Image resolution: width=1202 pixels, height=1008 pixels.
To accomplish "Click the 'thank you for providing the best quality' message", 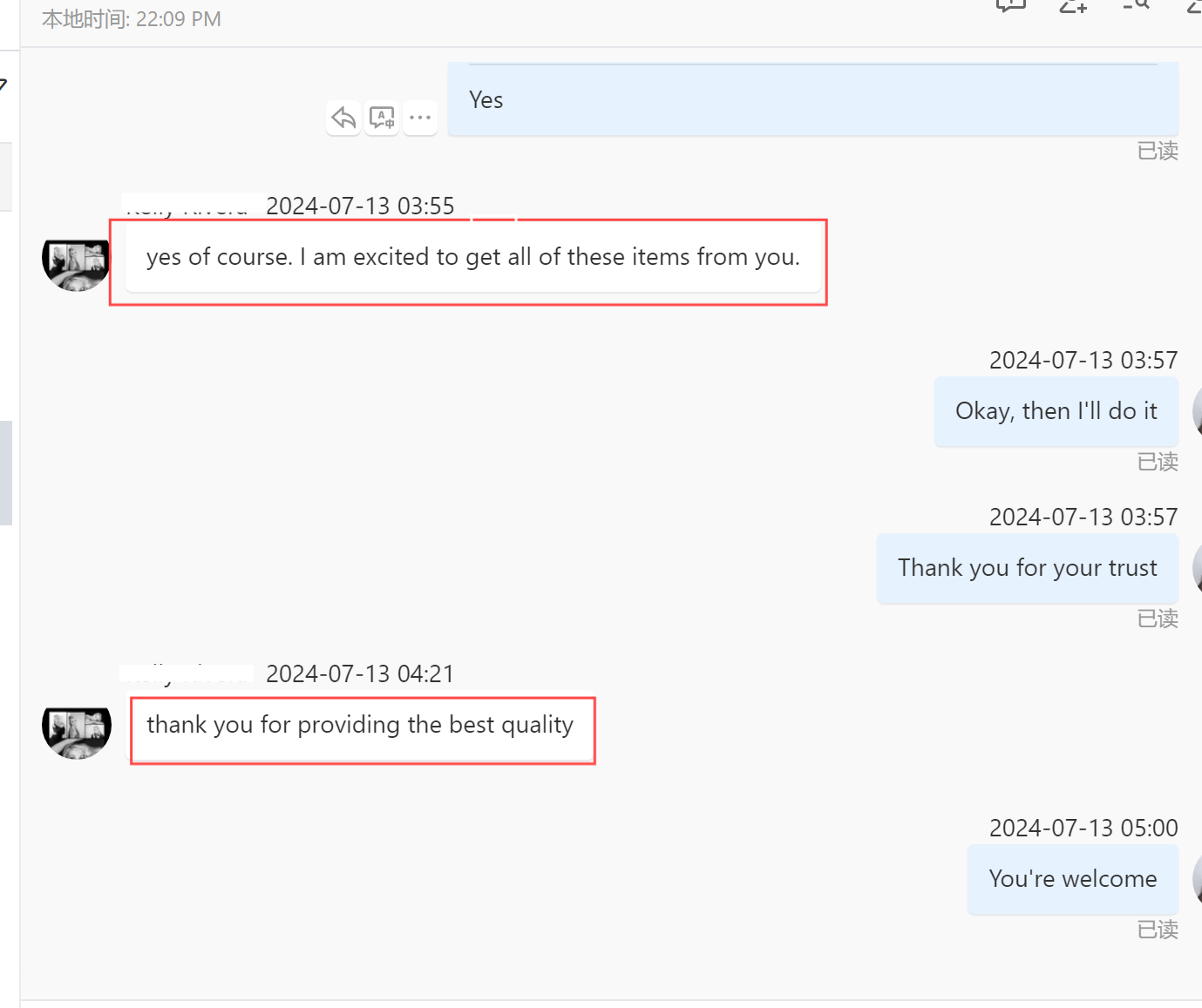I will click(x=360, y=726).
